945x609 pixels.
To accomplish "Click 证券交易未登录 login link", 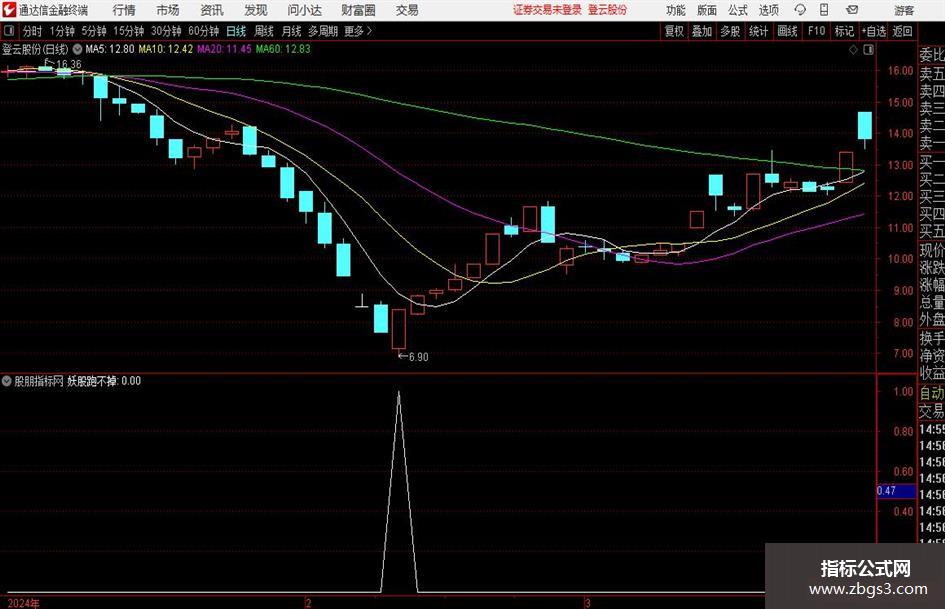I will (x=547, y=10).
